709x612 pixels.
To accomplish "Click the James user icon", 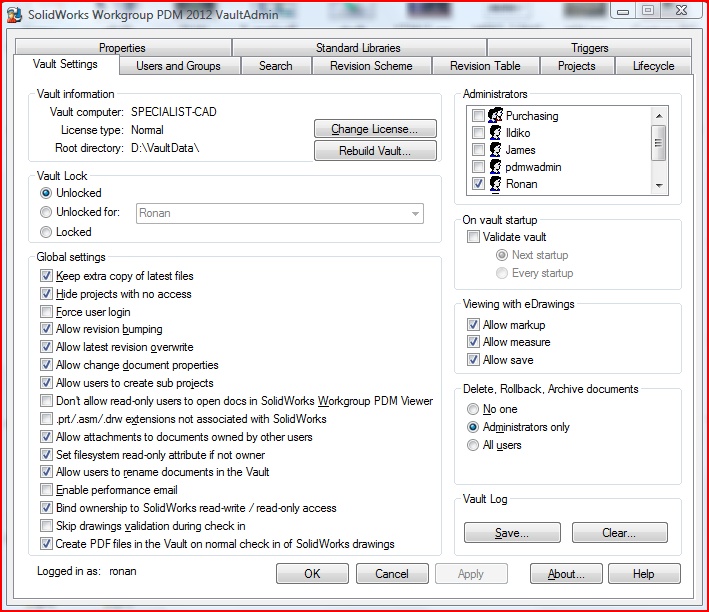I will coord(495,150).
